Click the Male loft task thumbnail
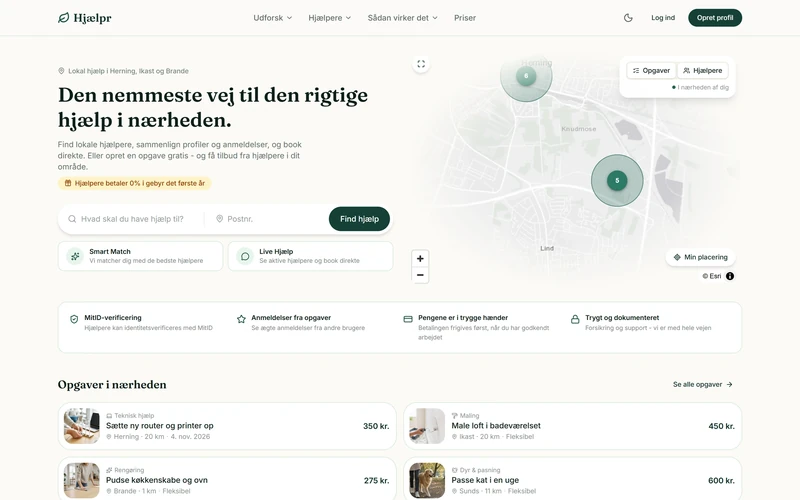The width and height of the screenshot is (800, 500). pyautogui.click(x=427, y=426)
